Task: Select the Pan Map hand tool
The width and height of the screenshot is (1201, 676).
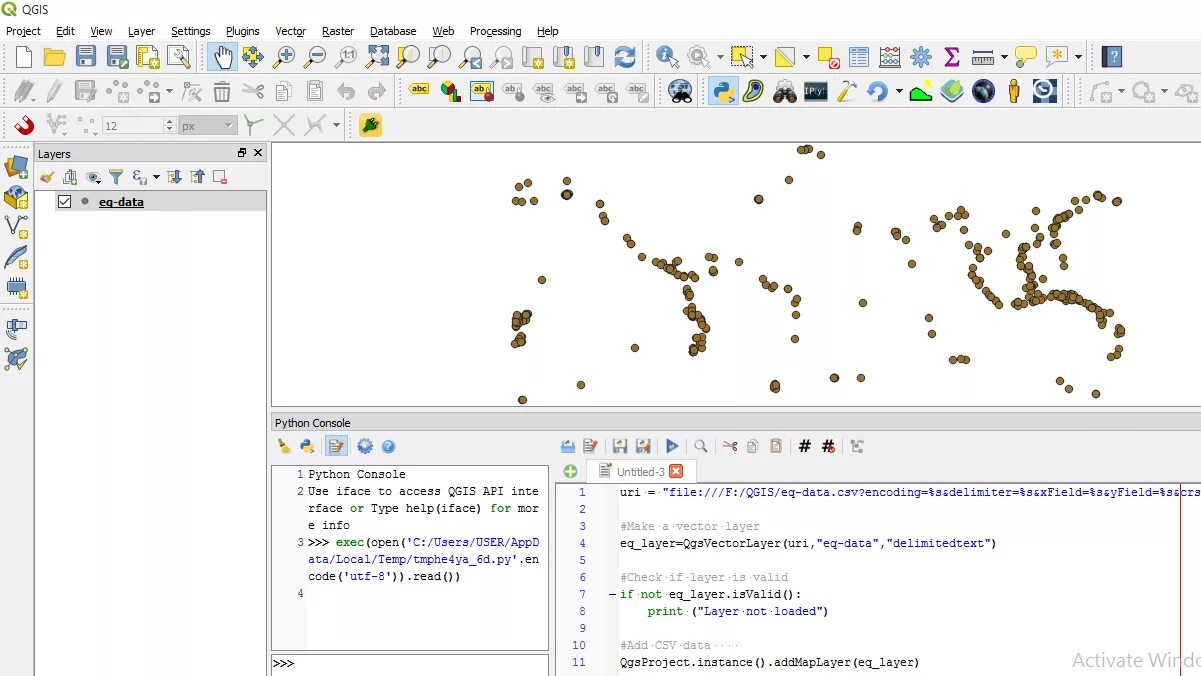Action: (x=221, y=57)
